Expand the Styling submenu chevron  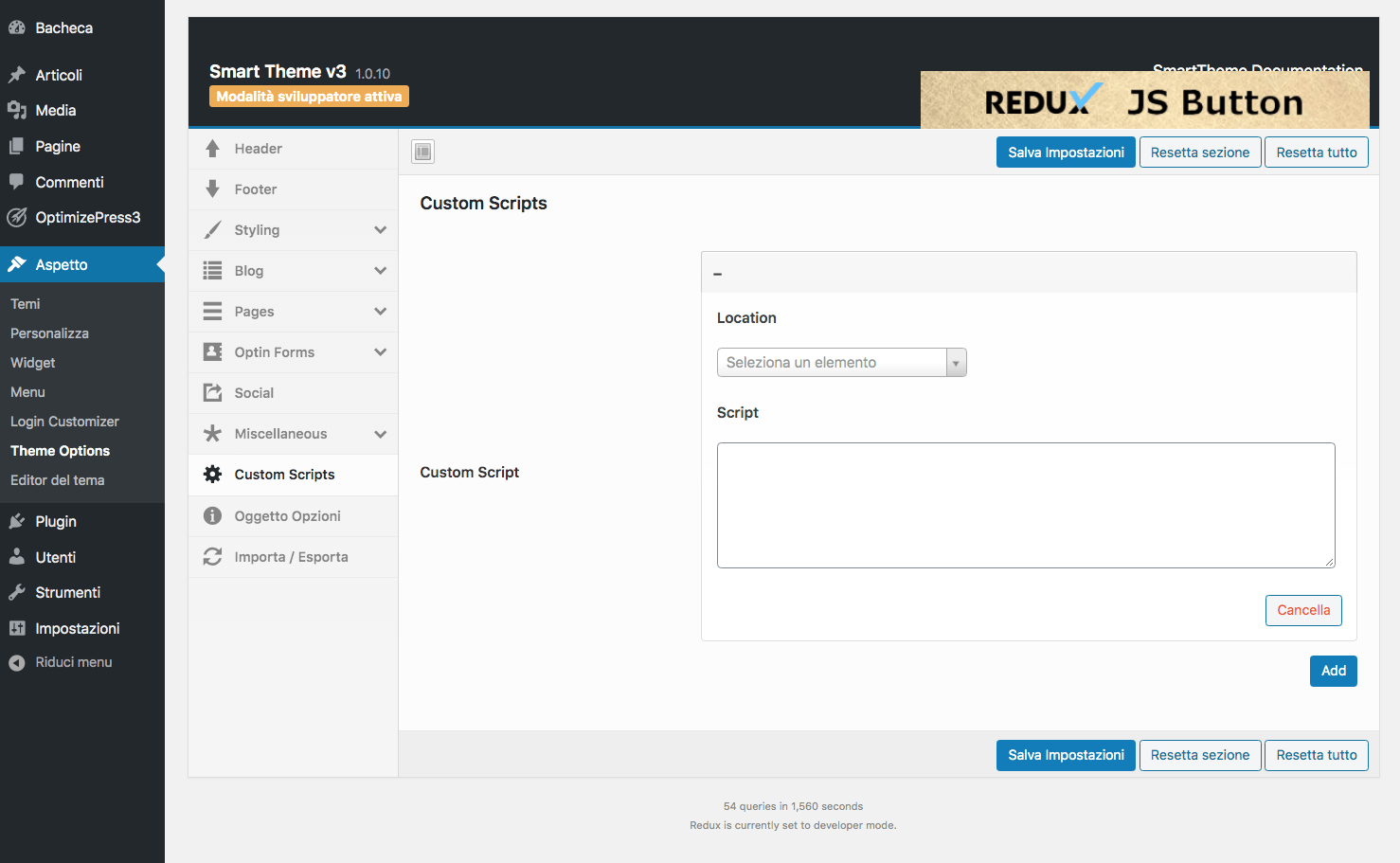[x=380, y=230]
